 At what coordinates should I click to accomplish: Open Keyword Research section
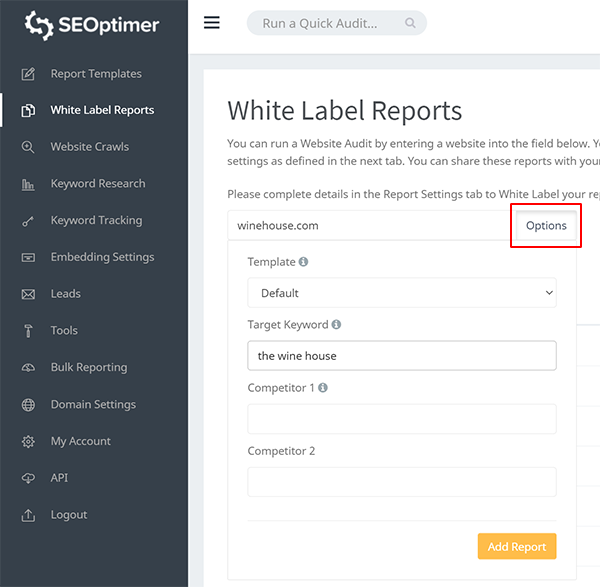click(98, 184)
